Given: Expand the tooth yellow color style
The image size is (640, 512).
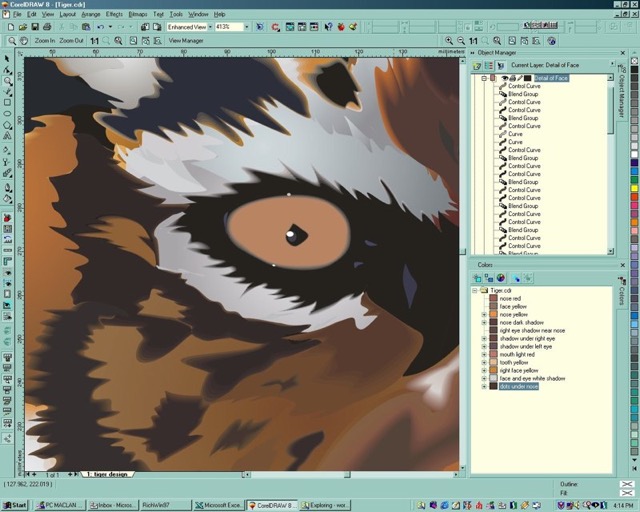Looking at the screenshot, I should click(x=484, y=362).
